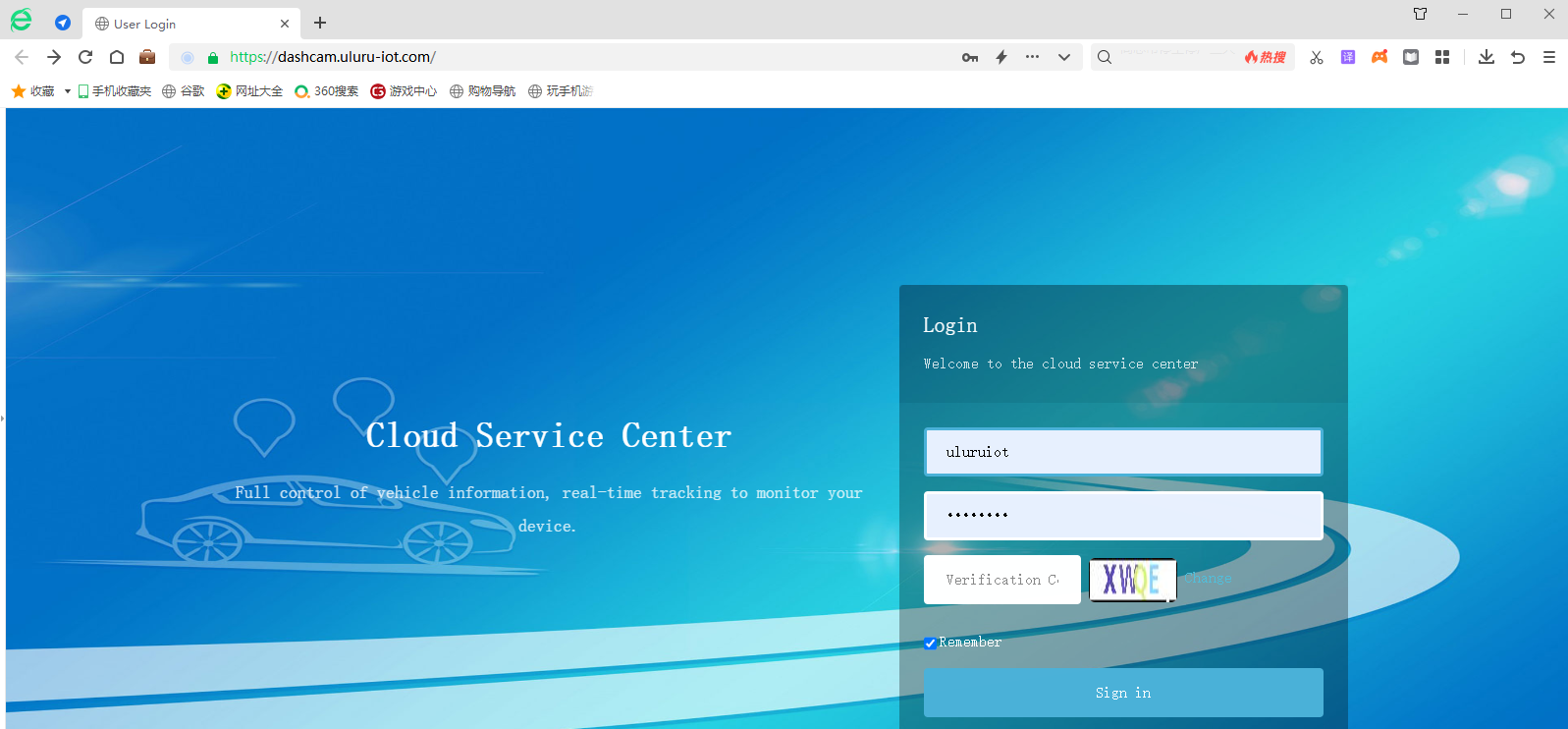Open the orange game controller extension

[1379, 57]
